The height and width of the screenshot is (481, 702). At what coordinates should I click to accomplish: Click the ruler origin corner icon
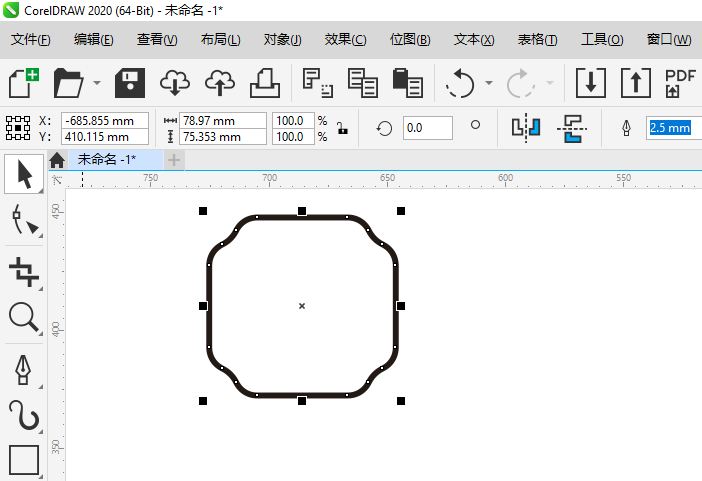[57, 180]
